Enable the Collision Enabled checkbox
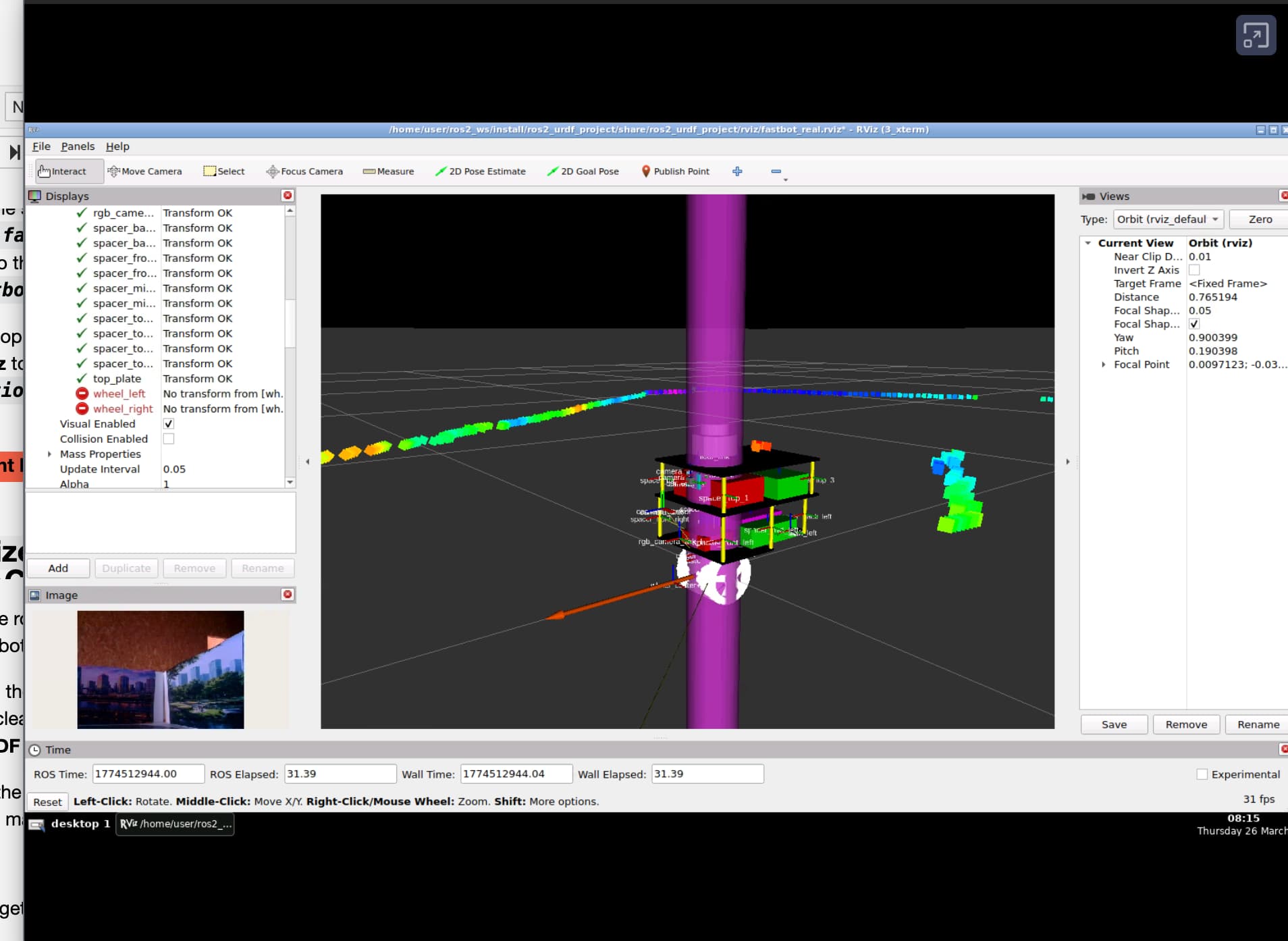This screenshot has height=941, width=1288. point(169,439)
